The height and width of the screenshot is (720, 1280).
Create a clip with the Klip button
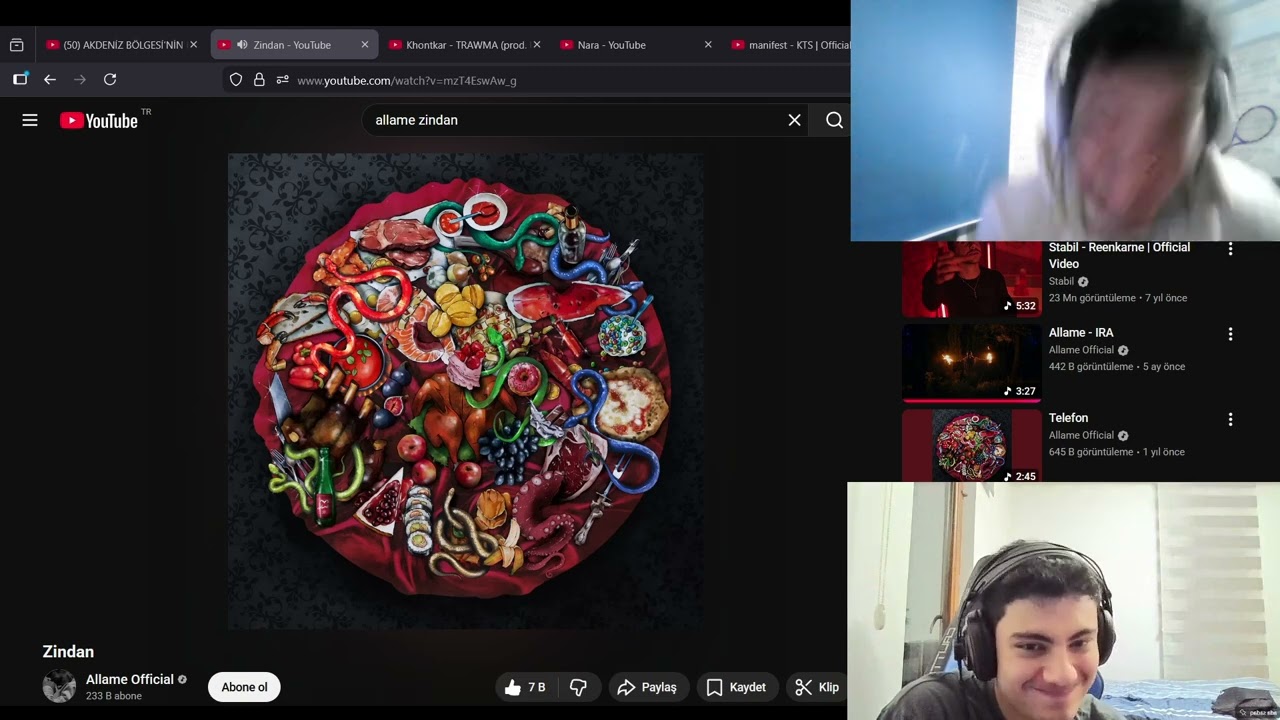[x=817, y=687]
